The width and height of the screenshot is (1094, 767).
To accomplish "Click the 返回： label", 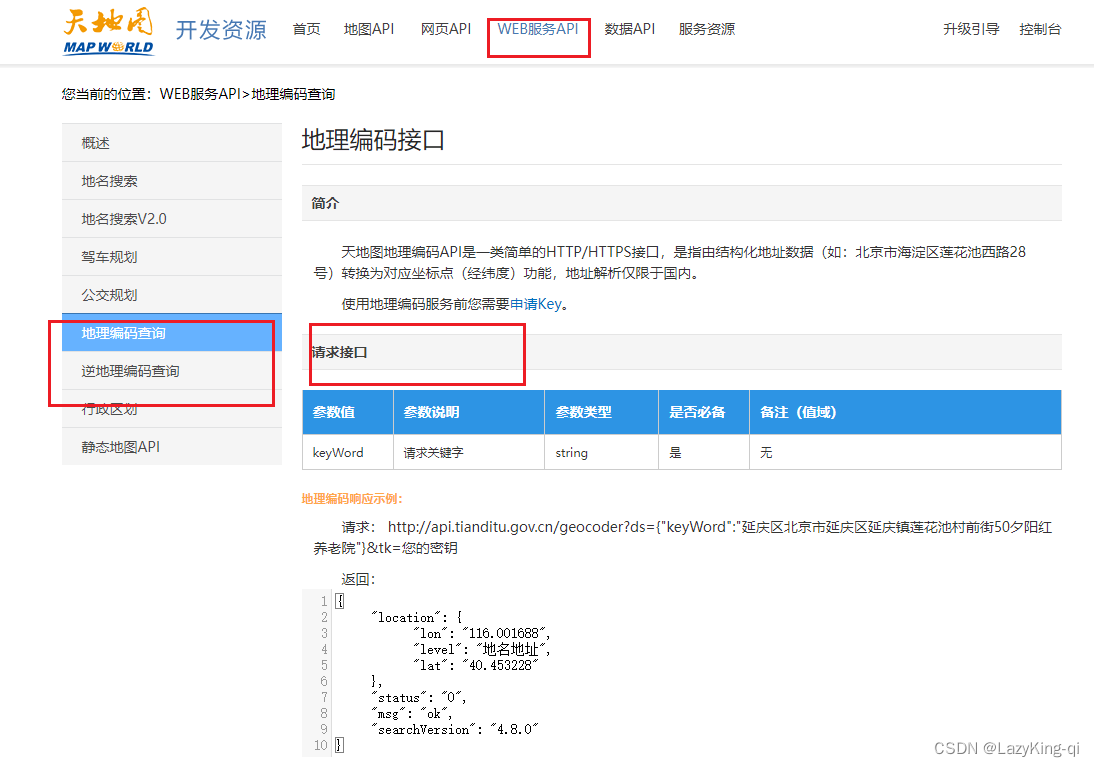I will tap(359, 579).
